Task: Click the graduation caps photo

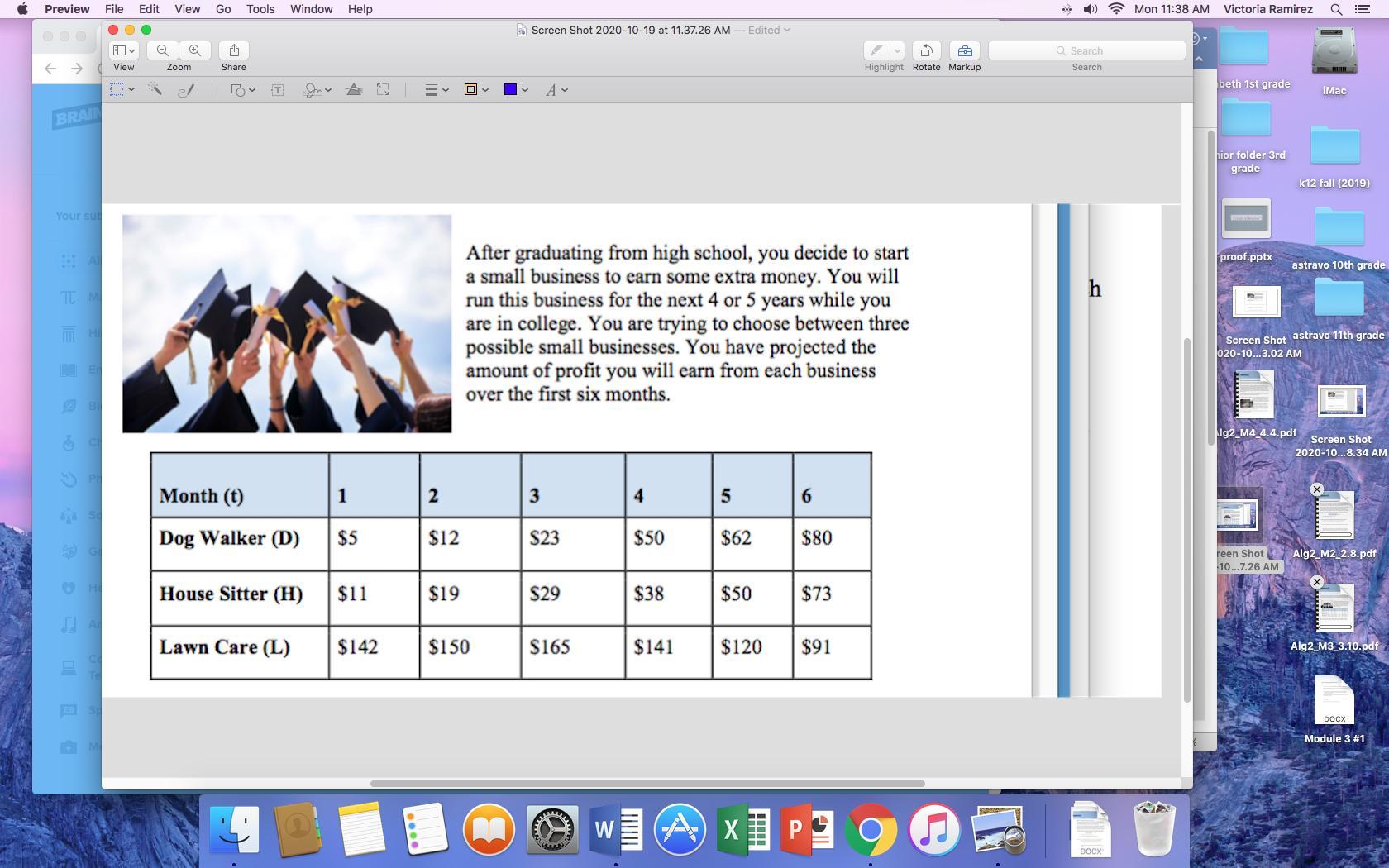Action: point(287,324)
